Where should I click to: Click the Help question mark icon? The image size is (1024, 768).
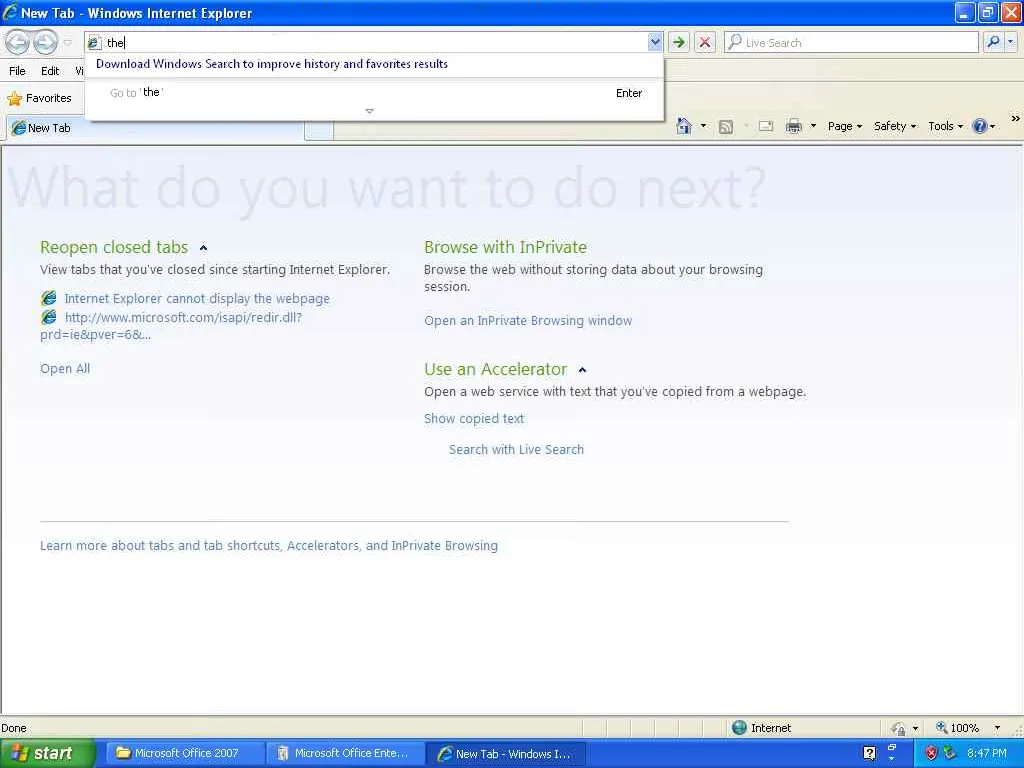pyautogui.click(x=980, y=126)
